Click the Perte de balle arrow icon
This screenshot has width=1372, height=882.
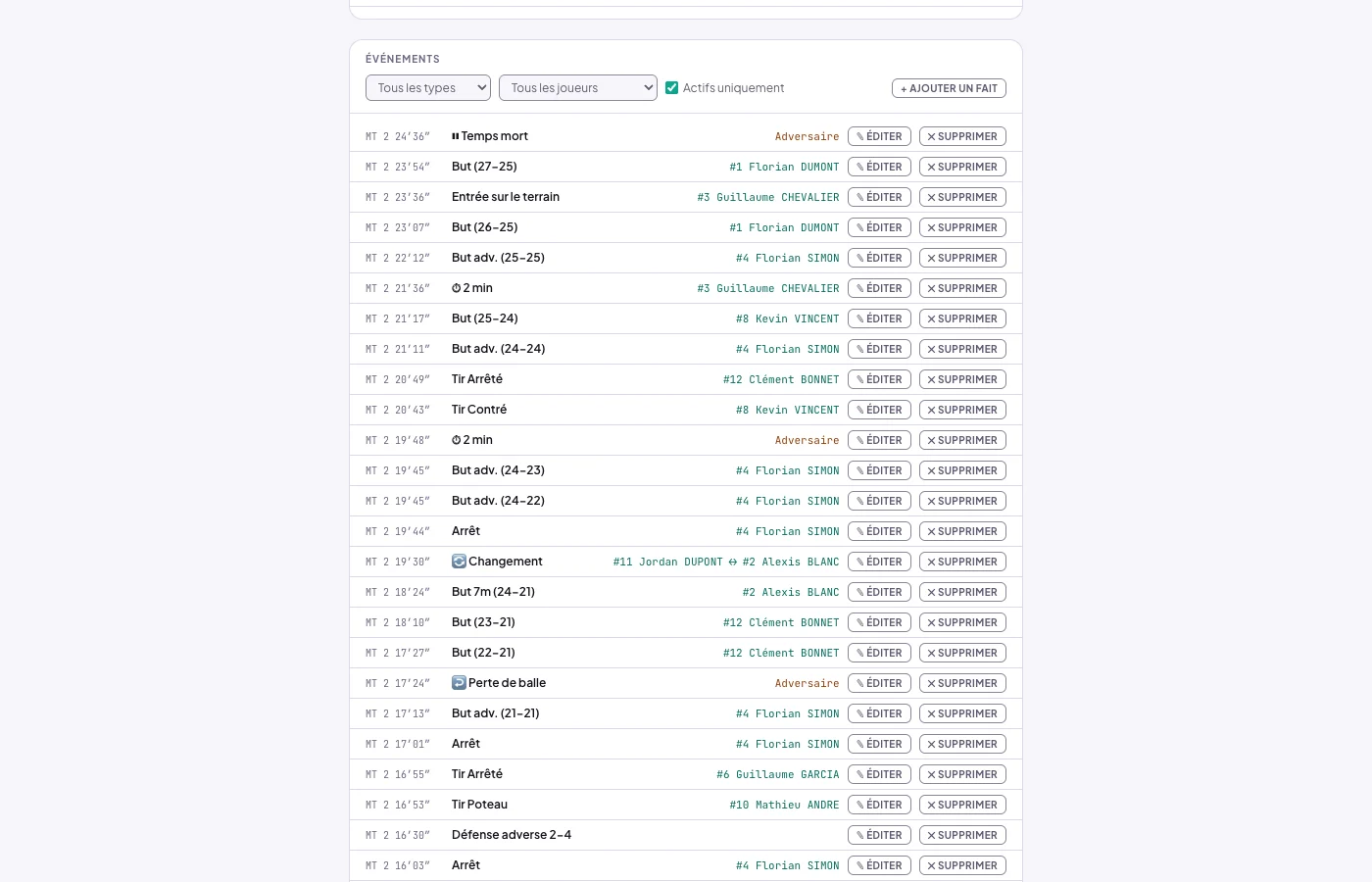click(459, 683)
